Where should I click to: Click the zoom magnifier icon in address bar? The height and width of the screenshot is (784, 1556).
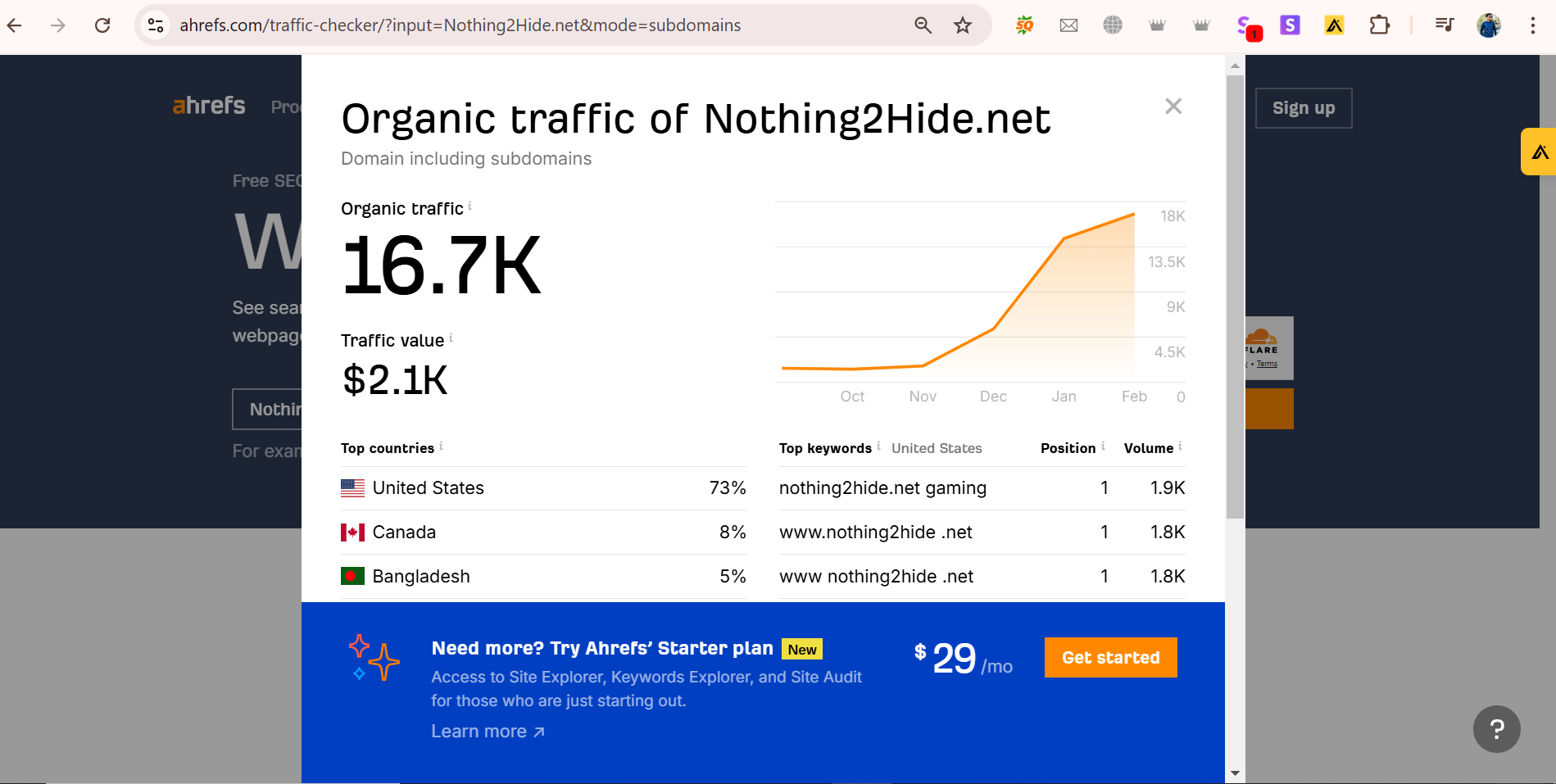923,25
